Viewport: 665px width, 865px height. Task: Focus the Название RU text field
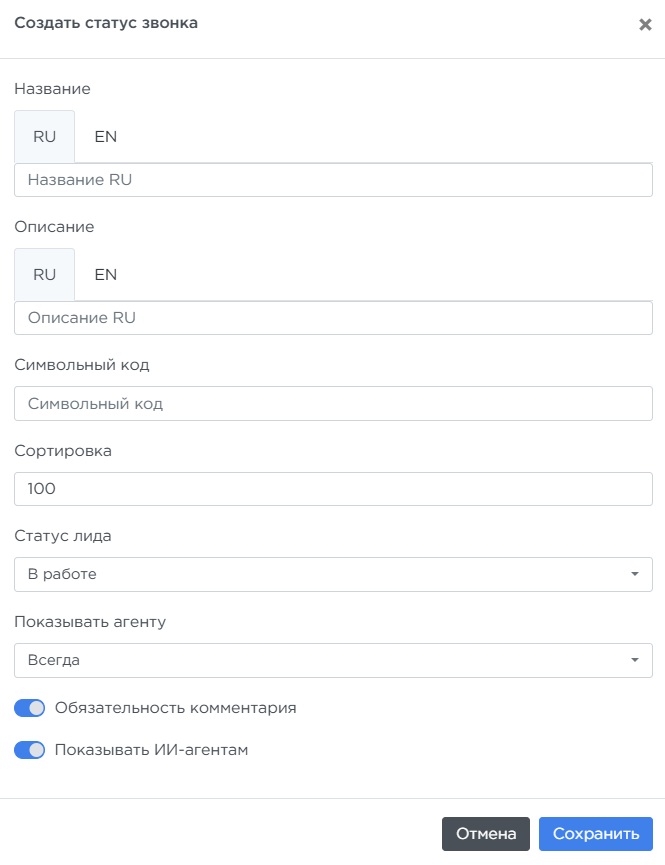tap(333, 181)
